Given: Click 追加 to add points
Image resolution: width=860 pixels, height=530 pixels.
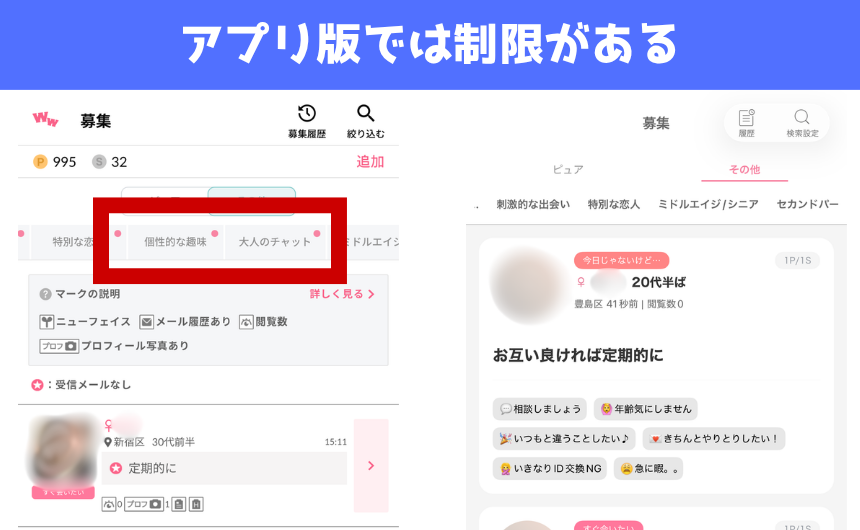Looking at the screenshot, I should (x=370, y=162).
